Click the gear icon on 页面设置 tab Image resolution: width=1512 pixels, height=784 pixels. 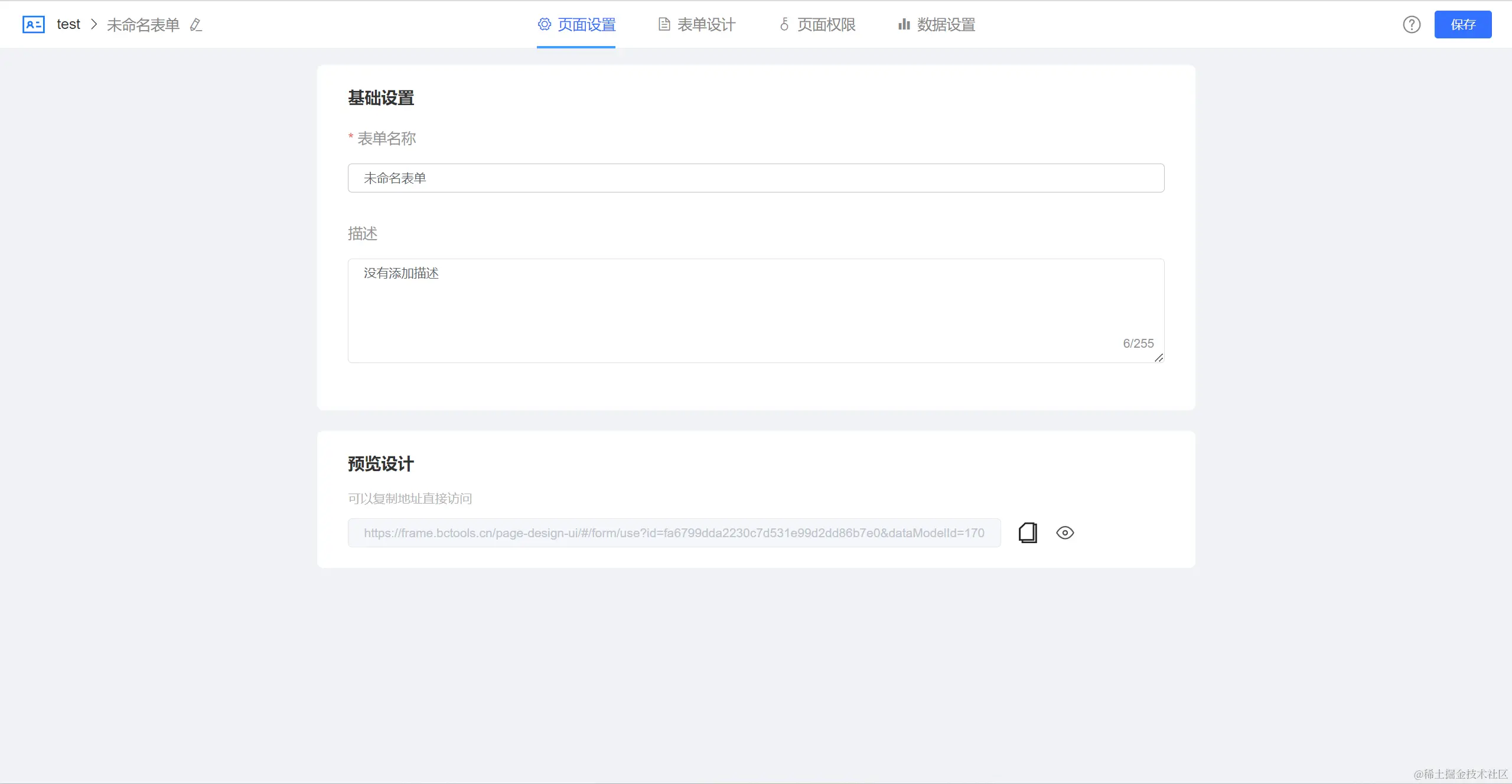click(x=544, y=24)
